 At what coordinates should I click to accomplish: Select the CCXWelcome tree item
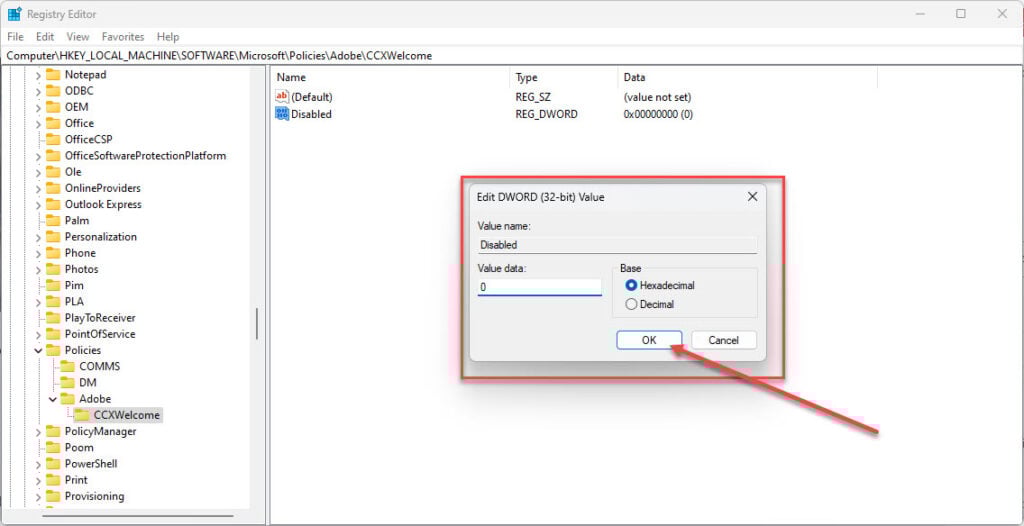(127, 415)
